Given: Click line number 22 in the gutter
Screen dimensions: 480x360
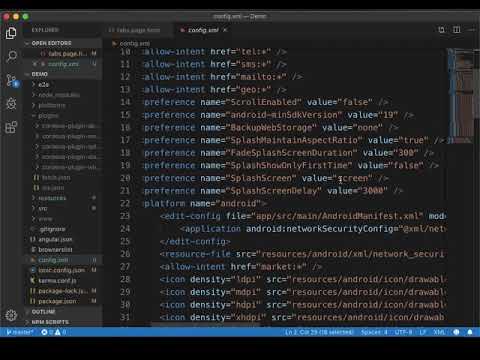Looking at the screenshot, I should point(125,203).
